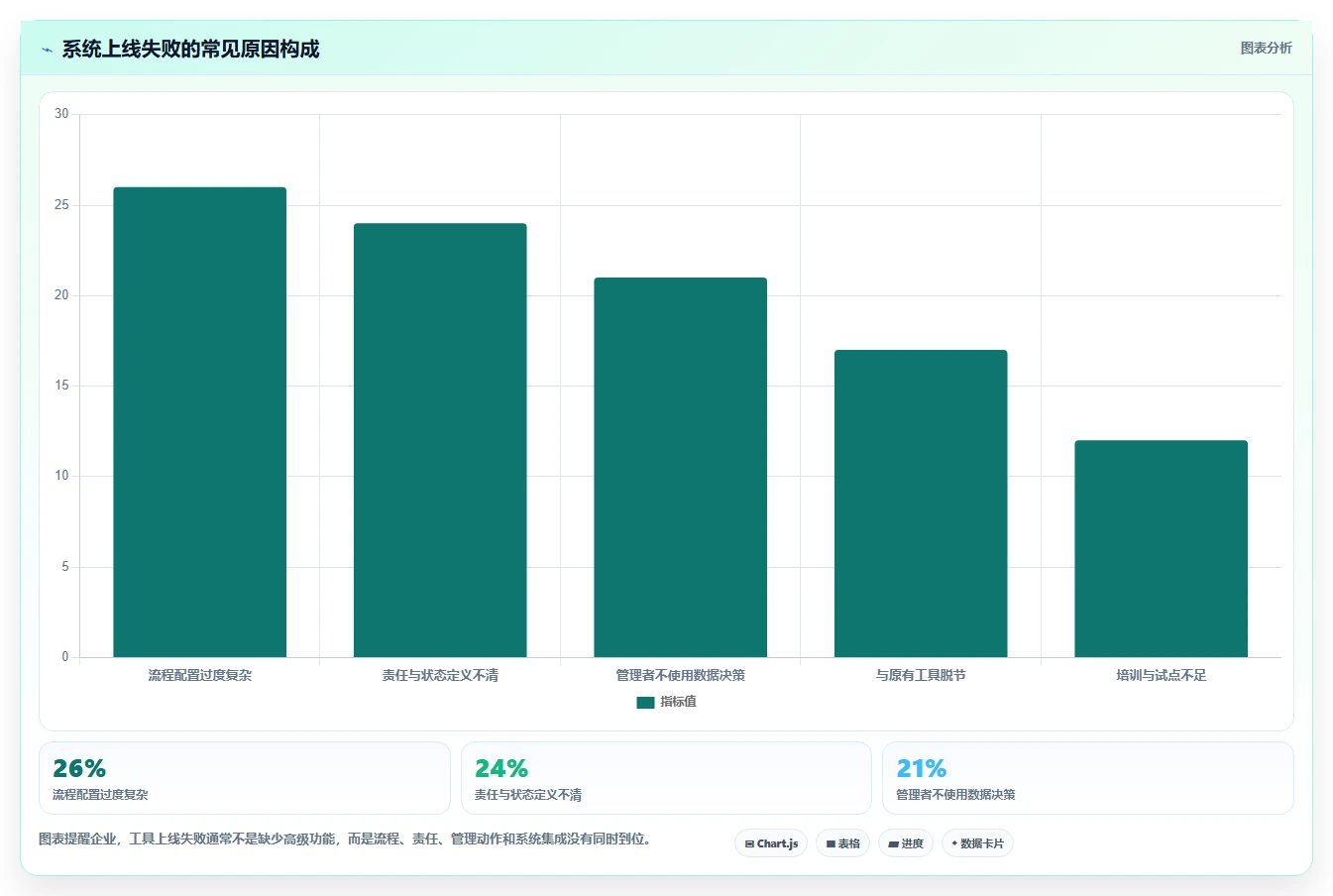
Task: Click x-axis label 与原有工具脱节
Action: coord(921,675)
